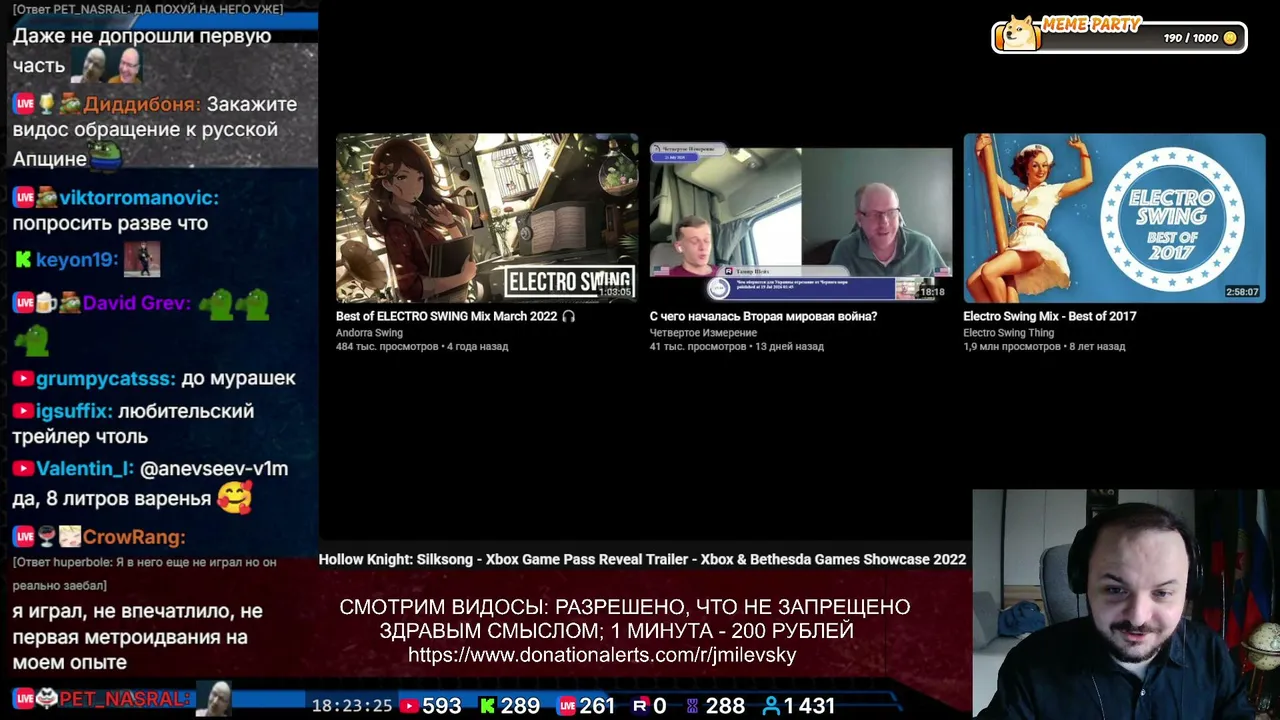The height and width of the screenshot is (720, 1280).
Task: Open the Вторая мировая война video thumbnail
Action: (801, 218)
